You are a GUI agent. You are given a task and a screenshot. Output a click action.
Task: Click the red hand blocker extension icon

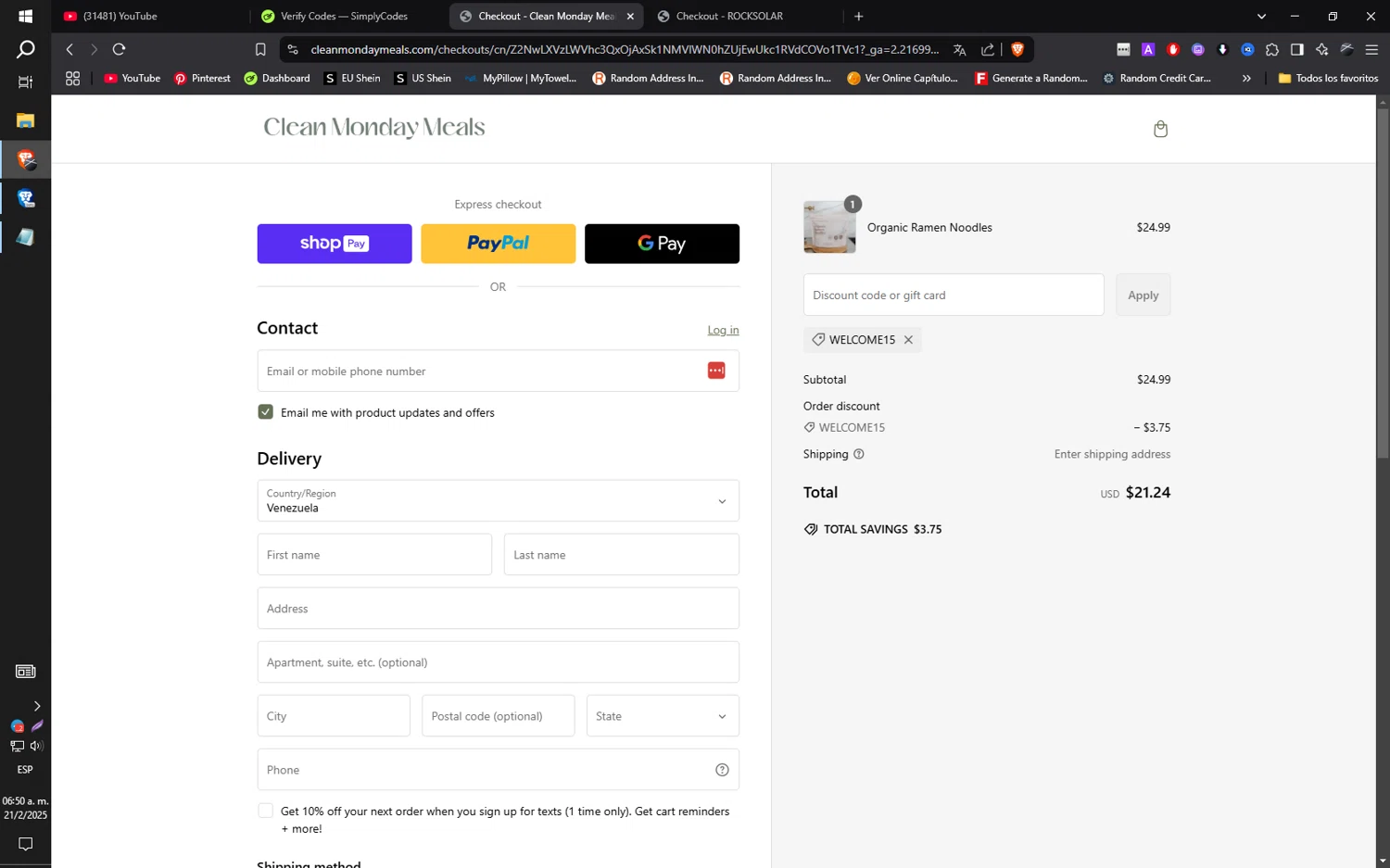point(1173,50)
